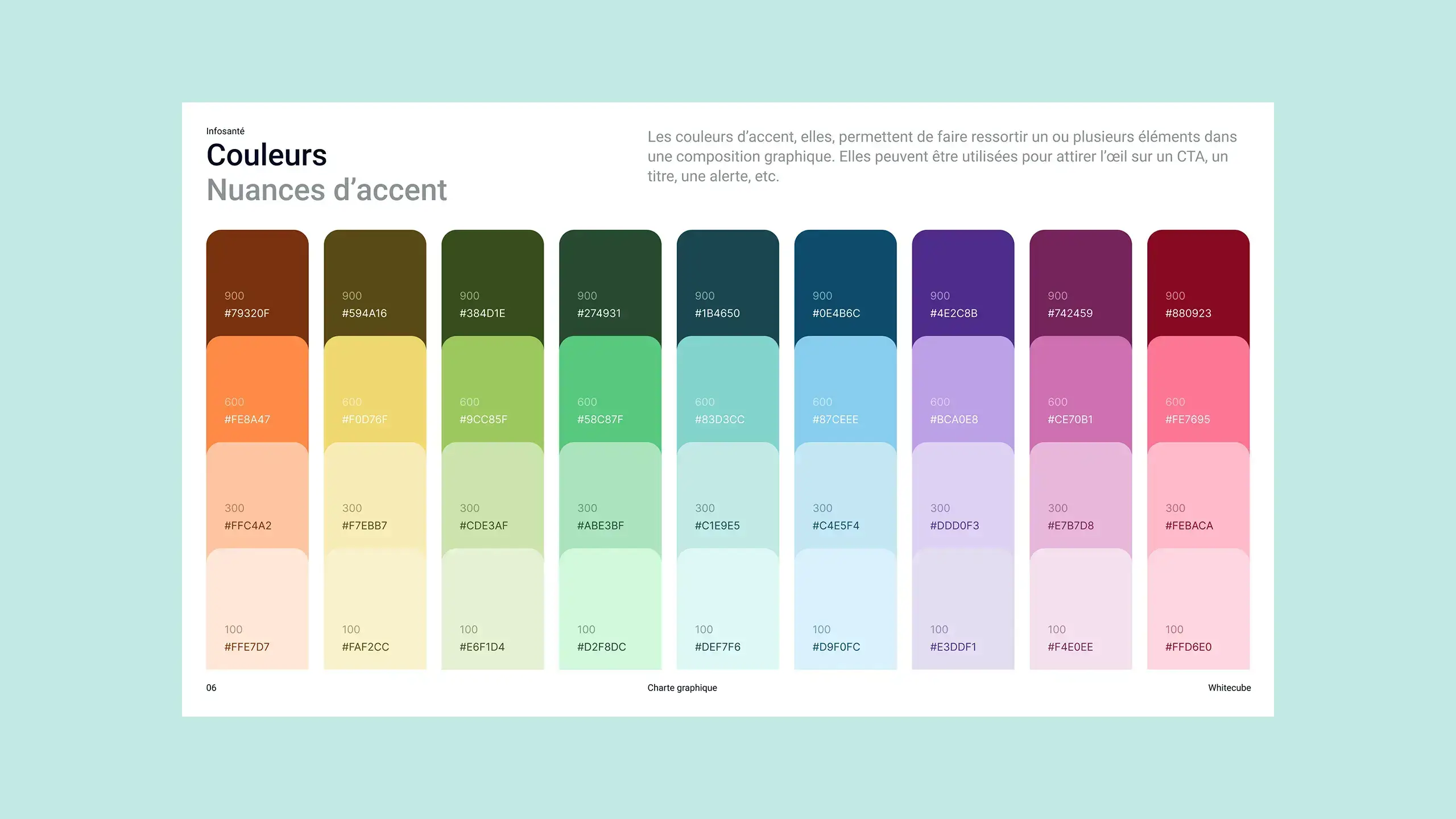Select the #F0D76F yellow swatch
This screenshot has width=1456, height=819.
375,389
